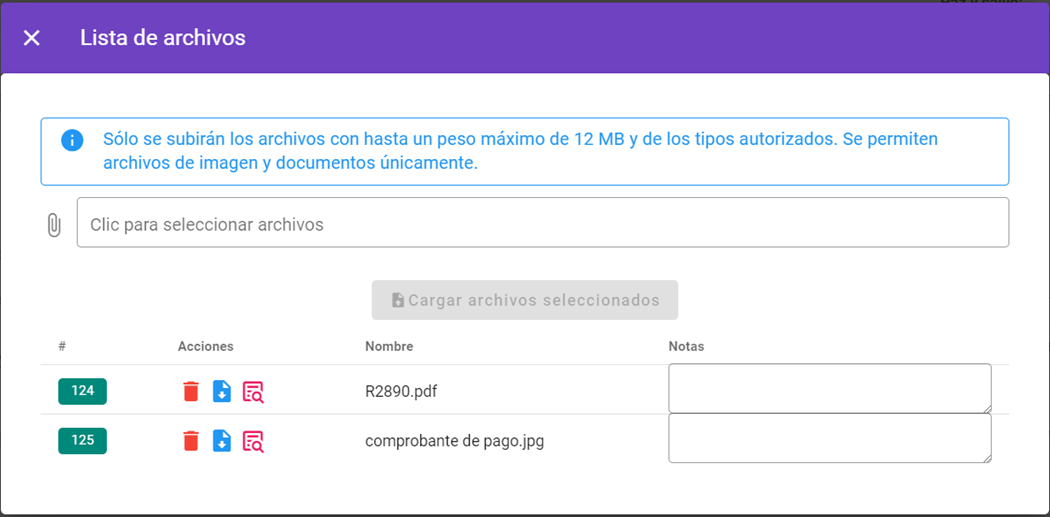The image size is (1050, 517).
Task: Click the blue info icon in the banner
Action: pyautogui.click(x=72, y=140)
